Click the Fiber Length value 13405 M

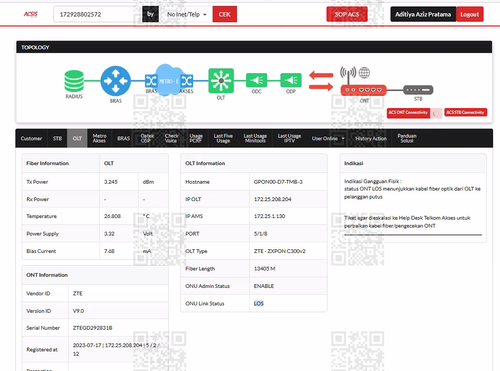click(264, 269)
